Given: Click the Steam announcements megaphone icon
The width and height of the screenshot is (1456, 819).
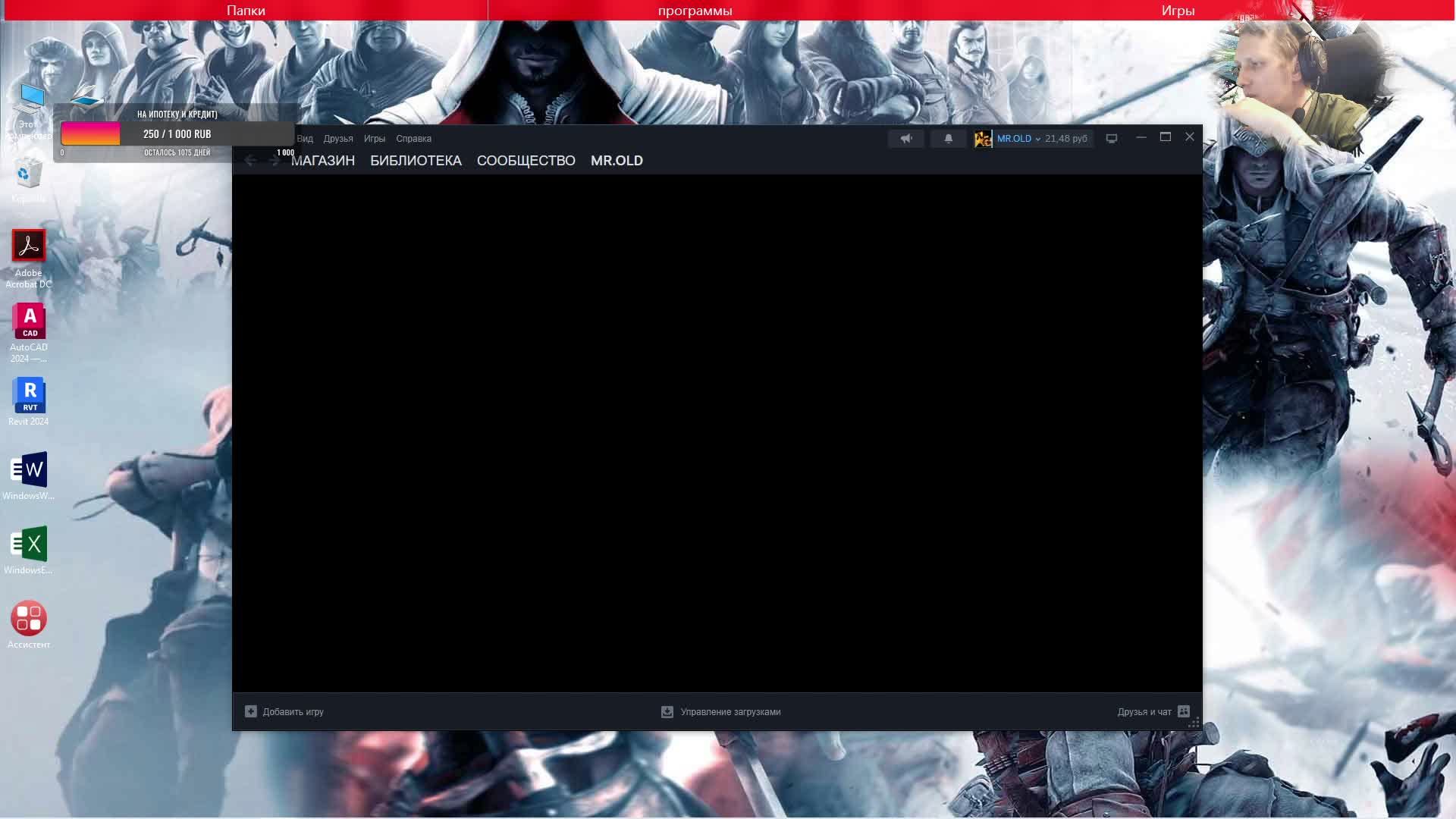Looking at the screenshot, I should (x=905, y=139).
